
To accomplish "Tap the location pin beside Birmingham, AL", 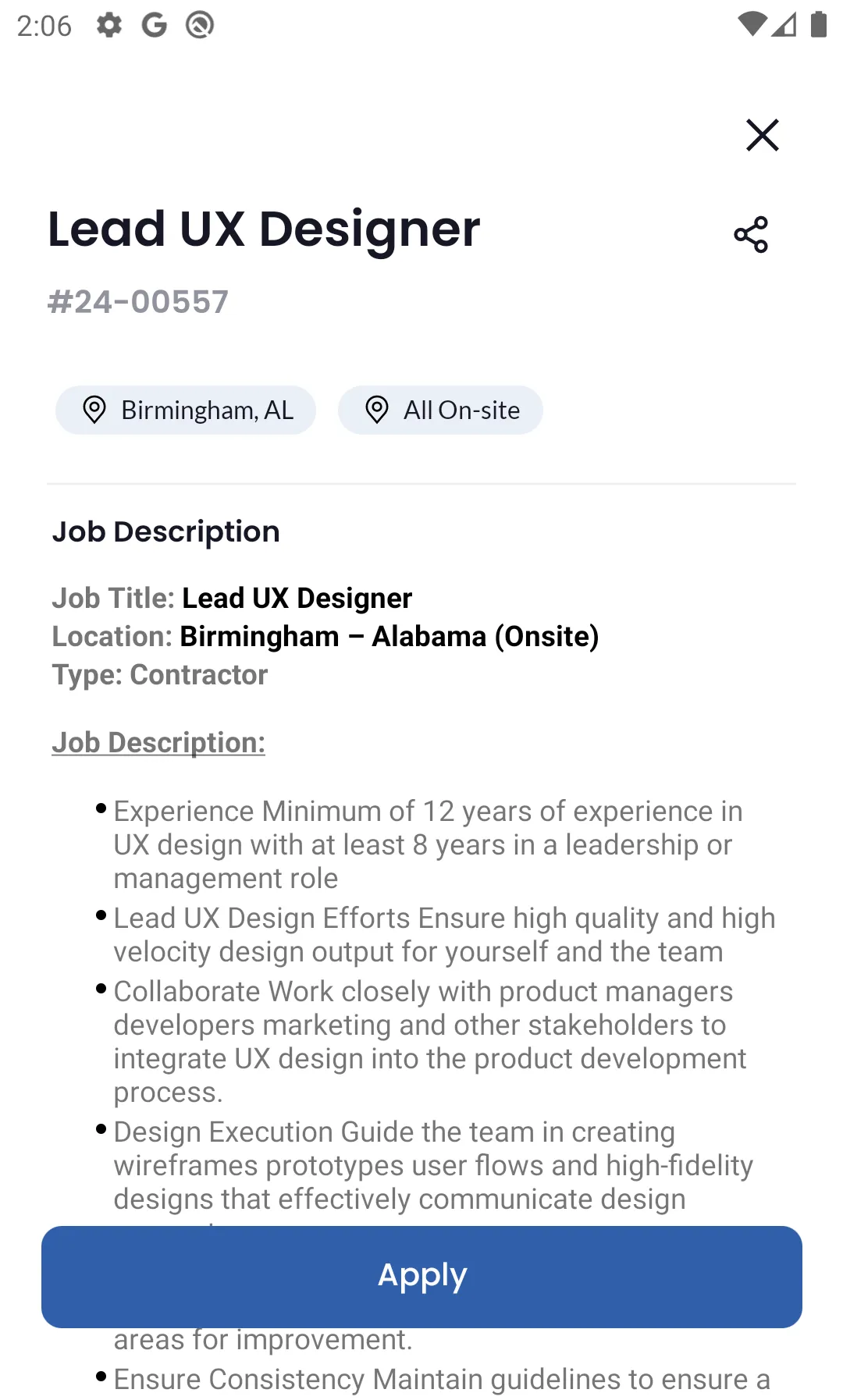I will (x=94, y=410).
